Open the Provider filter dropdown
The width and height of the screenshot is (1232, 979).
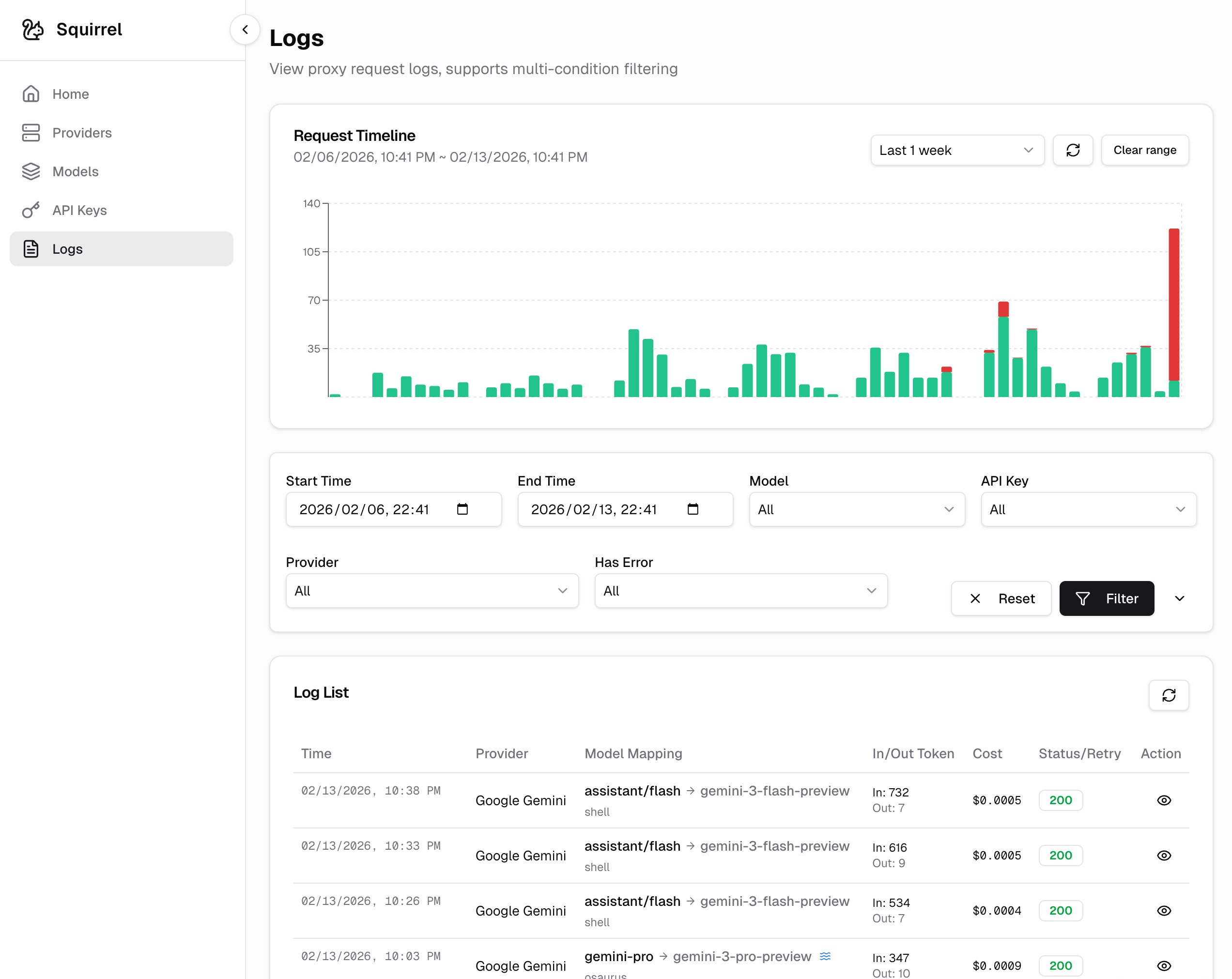(x=431, y=591)
